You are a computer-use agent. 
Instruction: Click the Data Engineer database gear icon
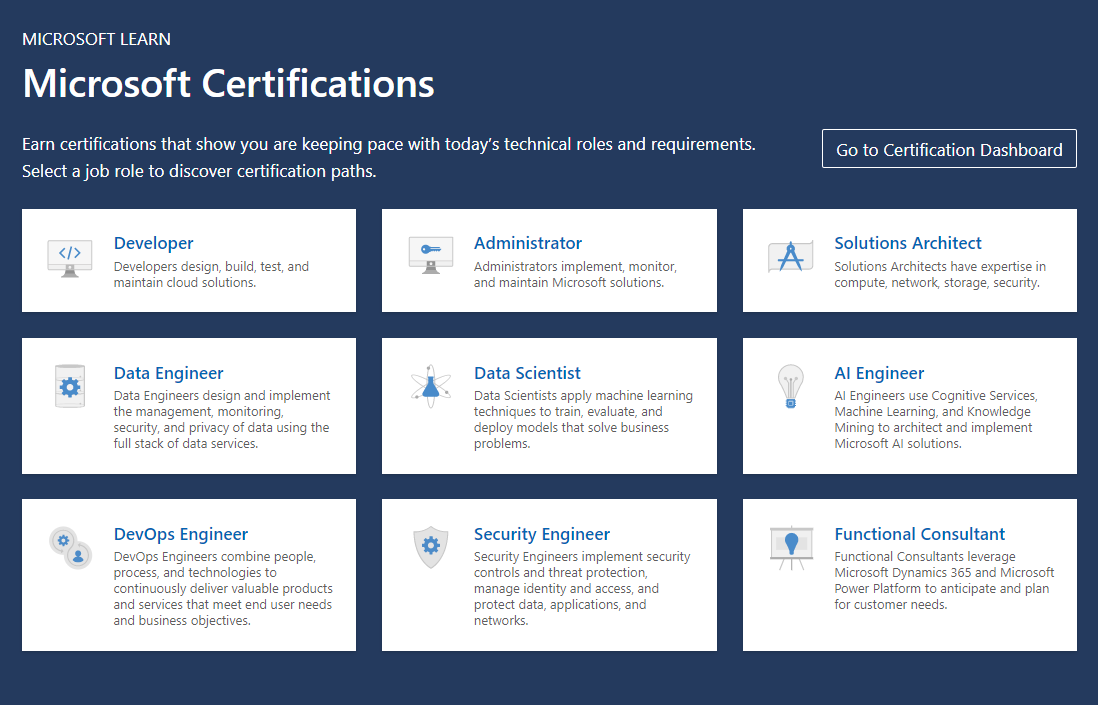click(70, 386)
